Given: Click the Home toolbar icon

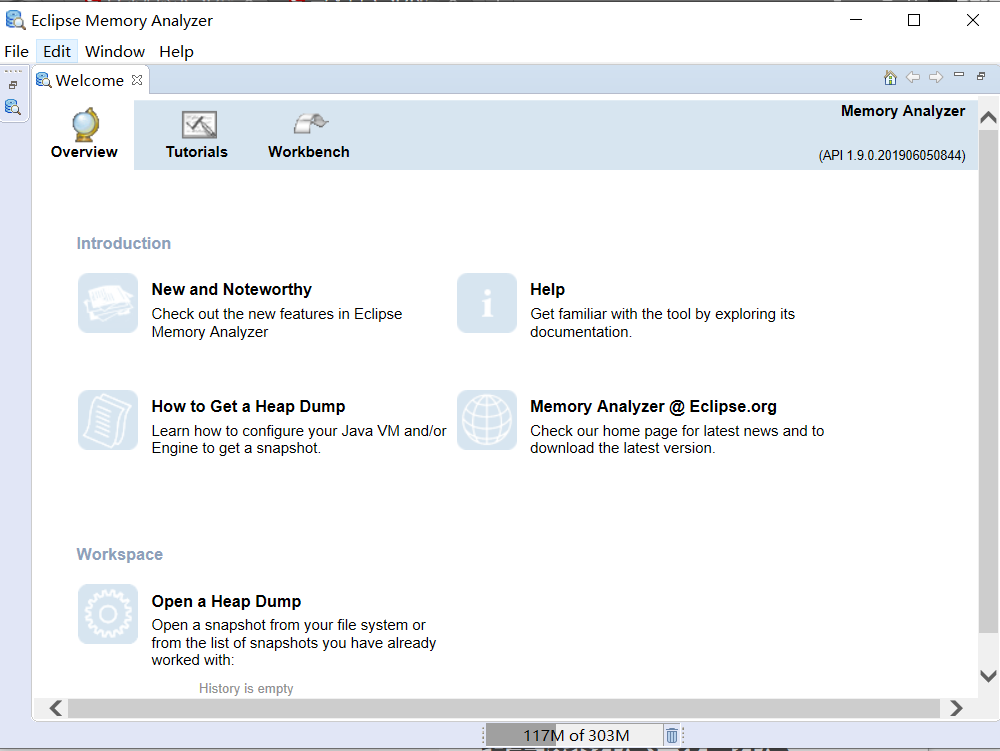Looking at the screenshot, I should coord(890,78).
